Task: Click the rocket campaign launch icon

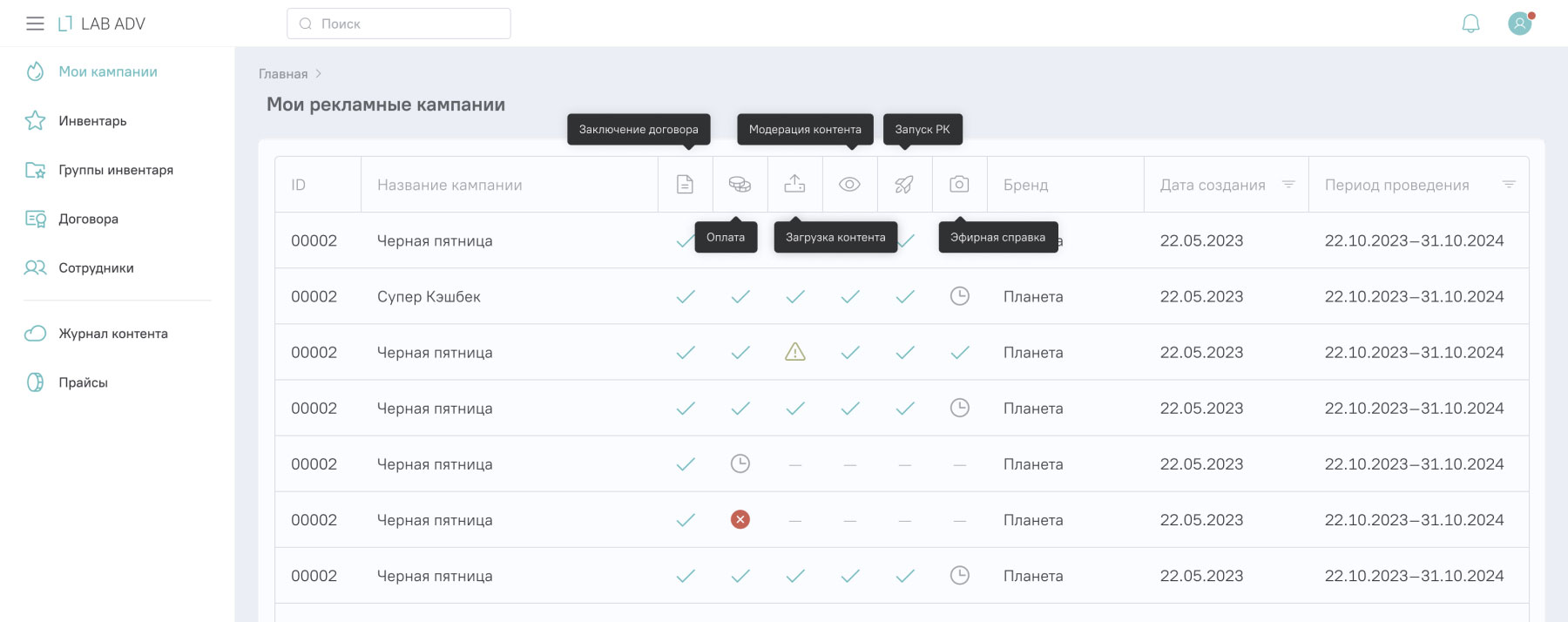Action: click(904, 184)
